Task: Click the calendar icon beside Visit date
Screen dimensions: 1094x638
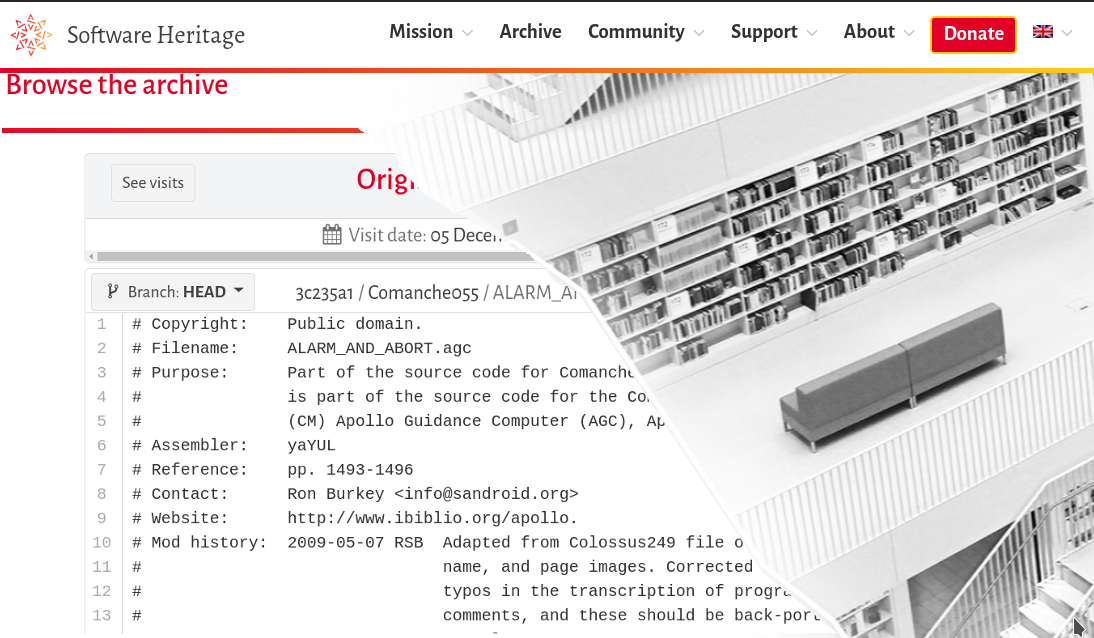Action: [332, 235]
